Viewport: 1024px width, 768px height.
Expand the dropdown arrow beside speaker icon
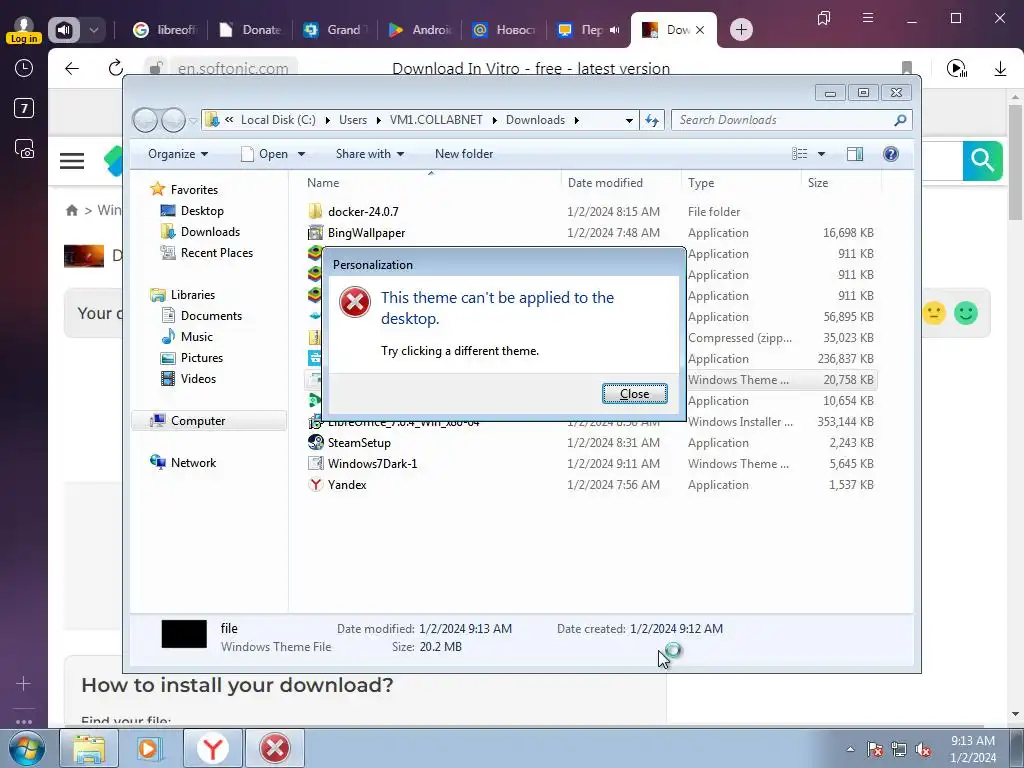[x=94, y=30]
